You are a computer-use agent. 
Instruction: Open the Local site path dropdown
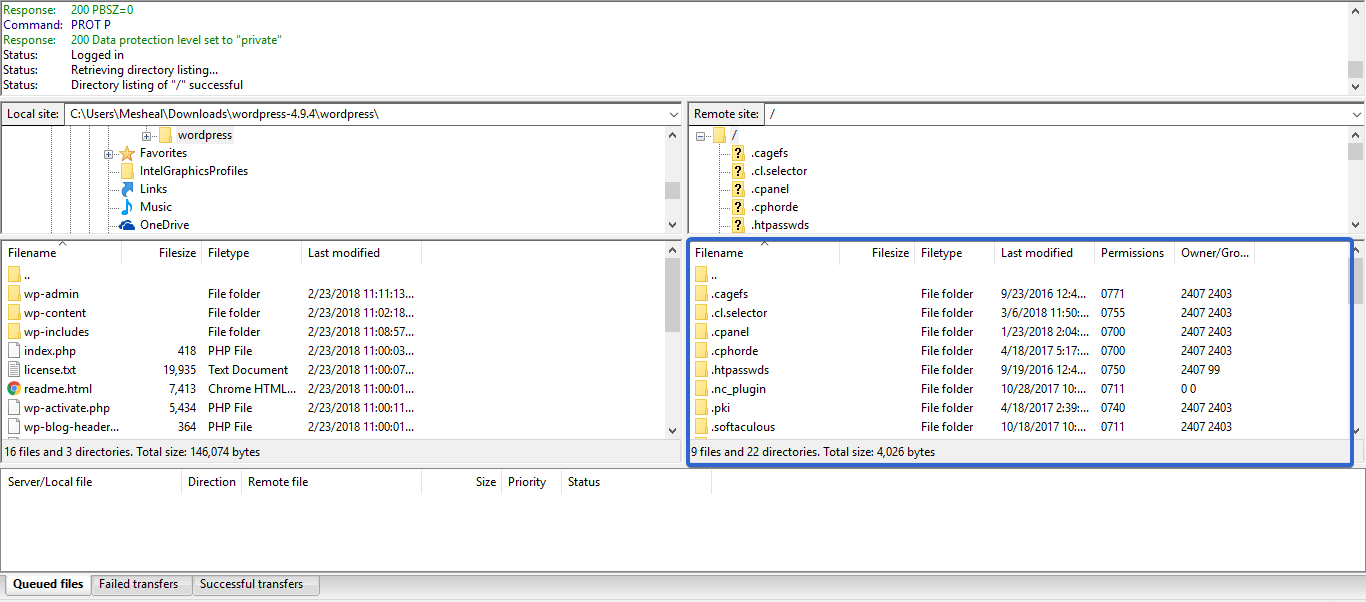(x=673, y=114)
